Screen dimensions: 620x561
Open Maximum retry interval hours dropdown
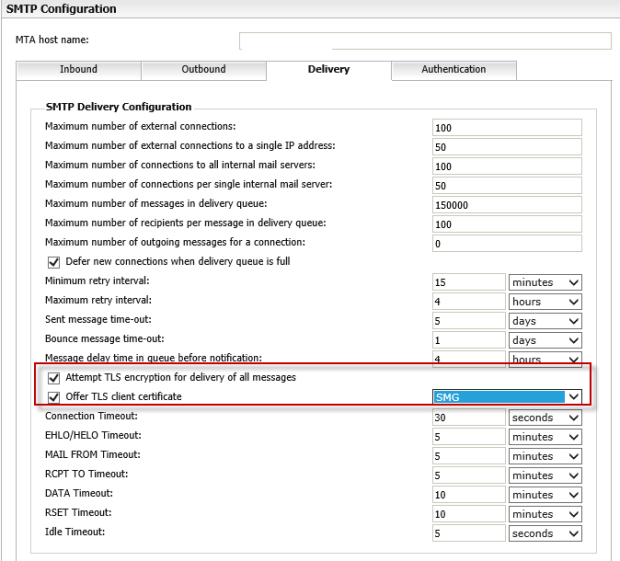545,302
